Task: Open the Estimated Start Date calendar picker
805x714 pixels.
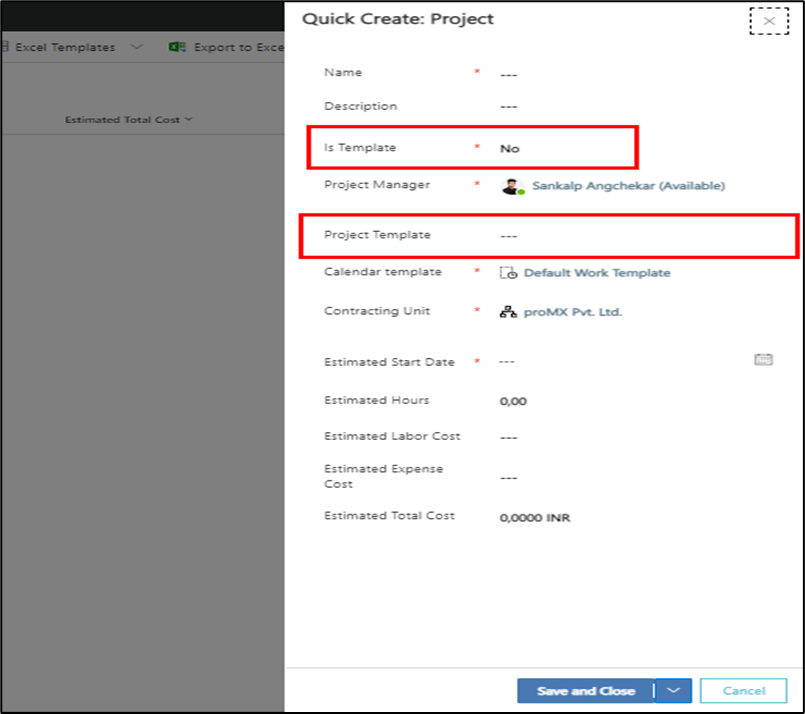Action: [x=763, y=360]
